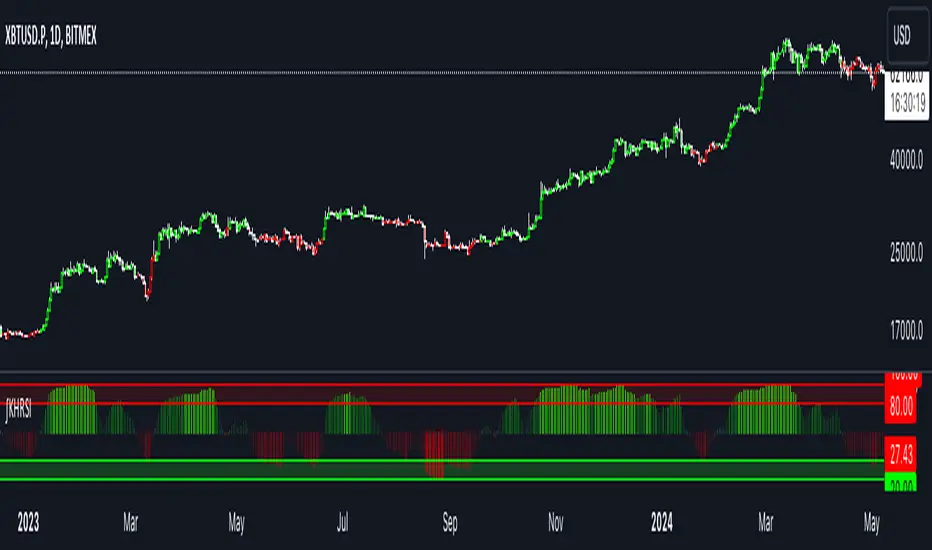Screen dimensions: 932x550
Task: Click the Sep time axis label
Action: (x=450, y=523)
